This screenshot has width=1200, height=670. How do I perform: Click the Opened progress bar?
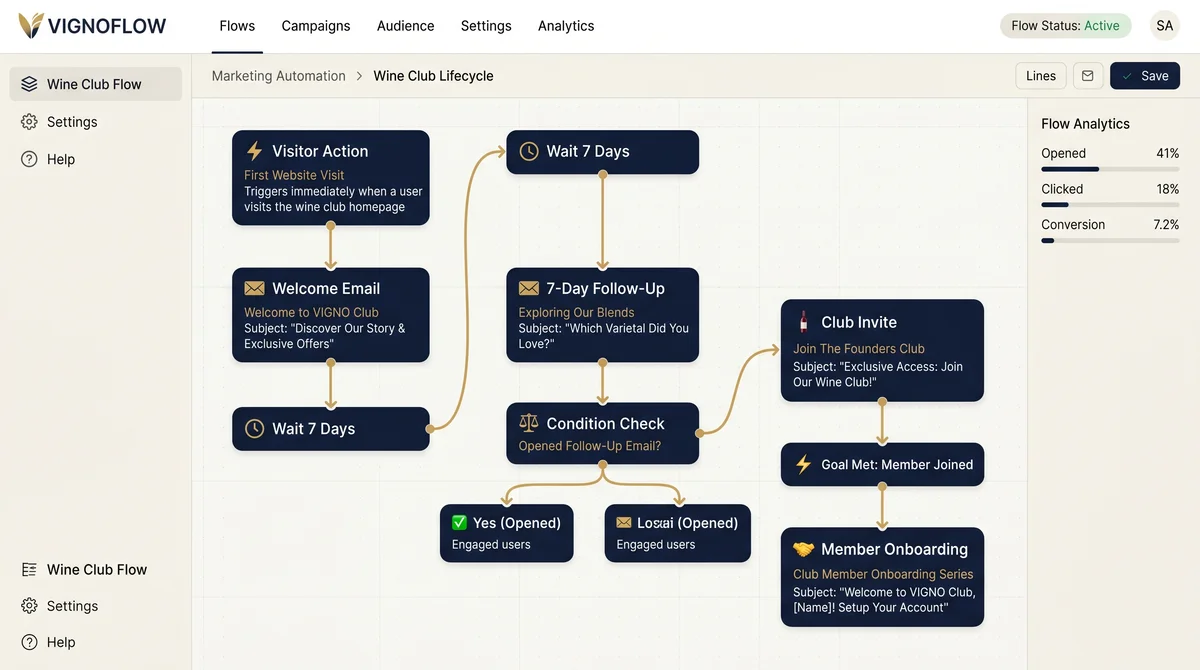1110,169
